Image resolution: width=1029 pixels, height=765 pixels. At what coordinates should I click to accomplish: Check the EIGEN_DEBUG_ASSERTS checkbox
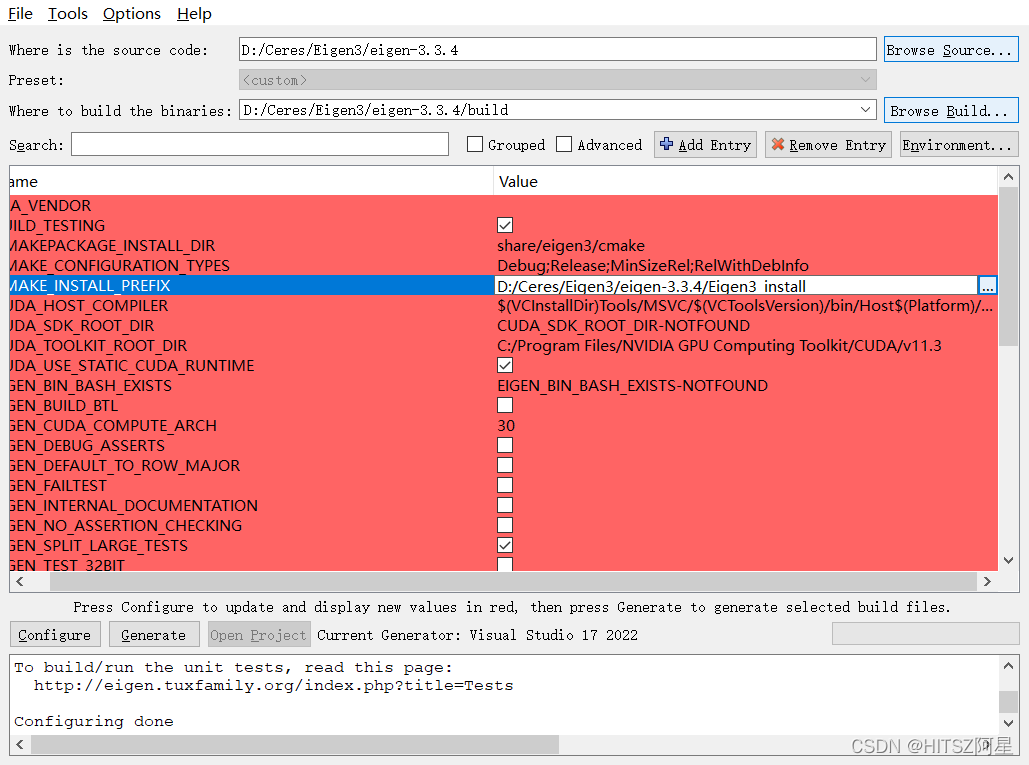[x=505, y=445]
